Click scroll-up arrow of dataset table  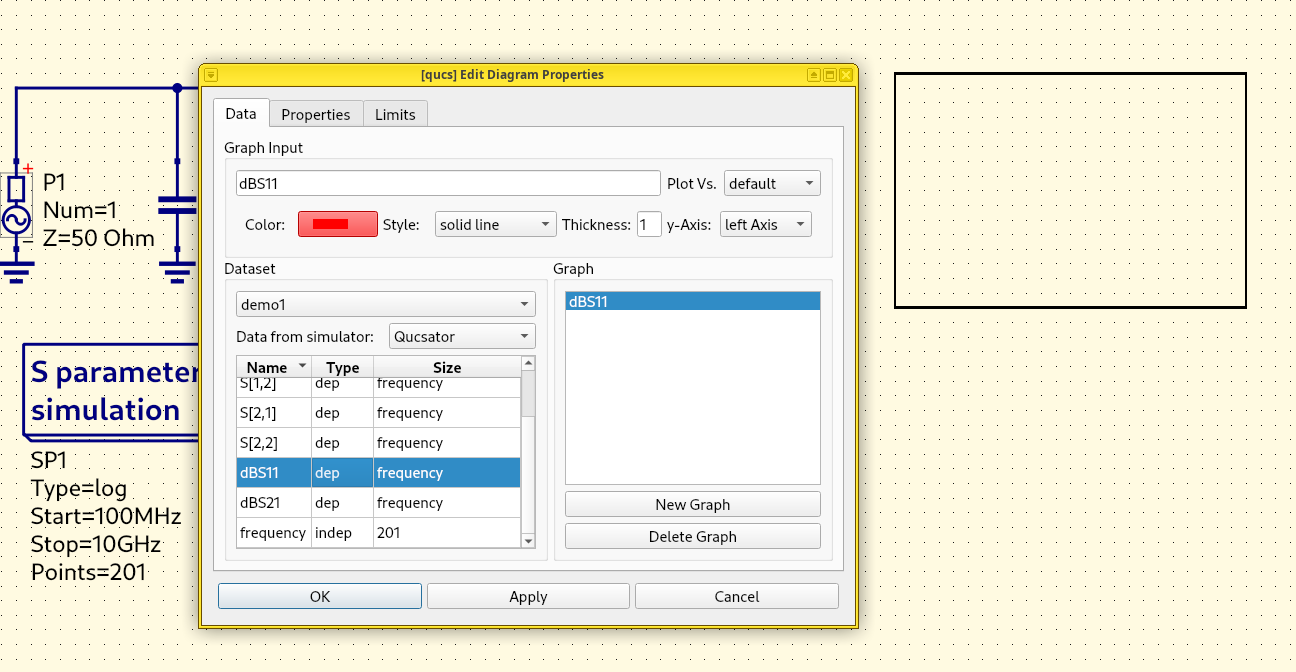click(529, 364)
